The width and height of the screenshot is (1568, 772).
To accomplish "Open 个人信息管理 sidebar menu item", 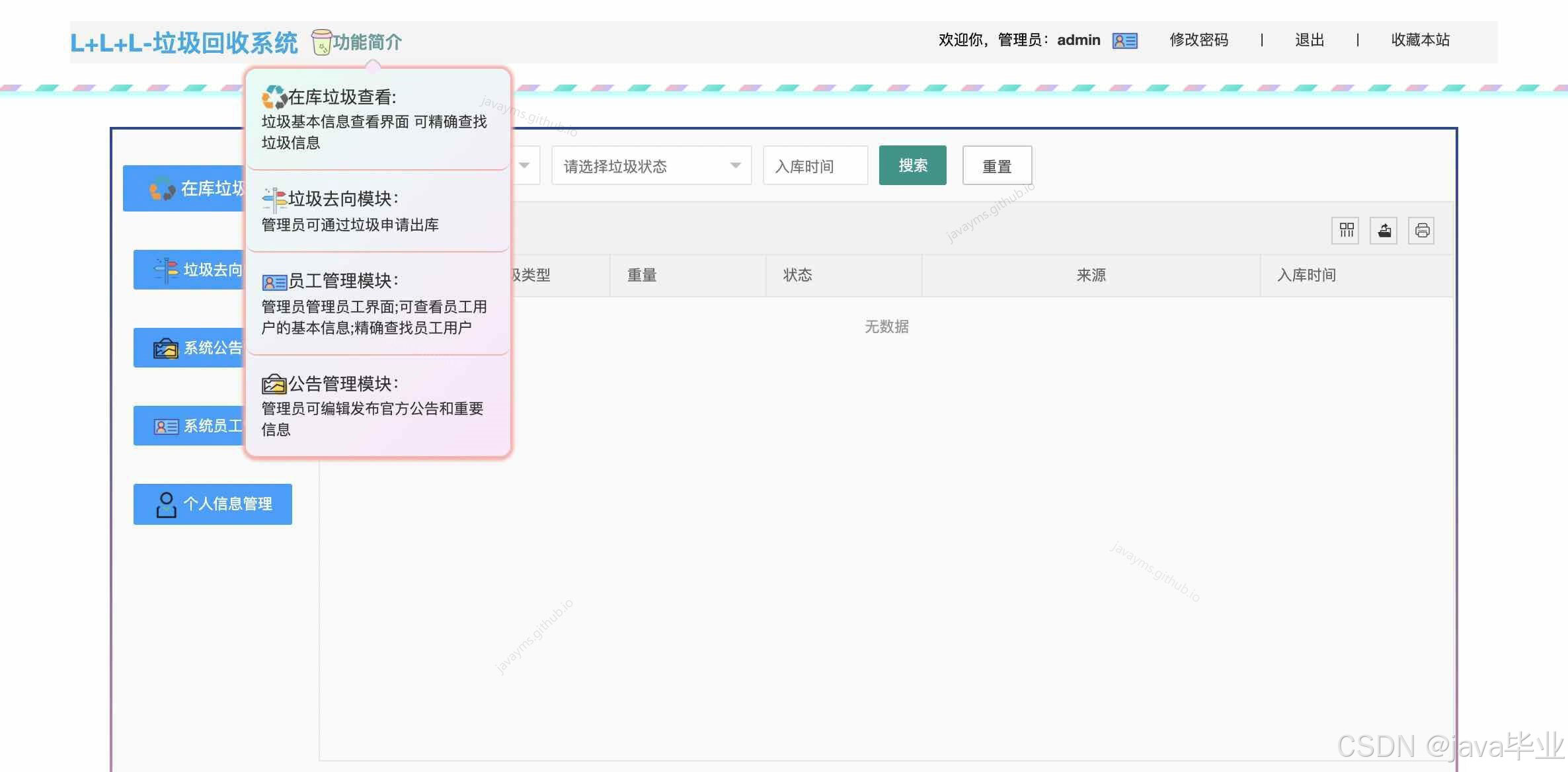I will (x=213, y=504).
